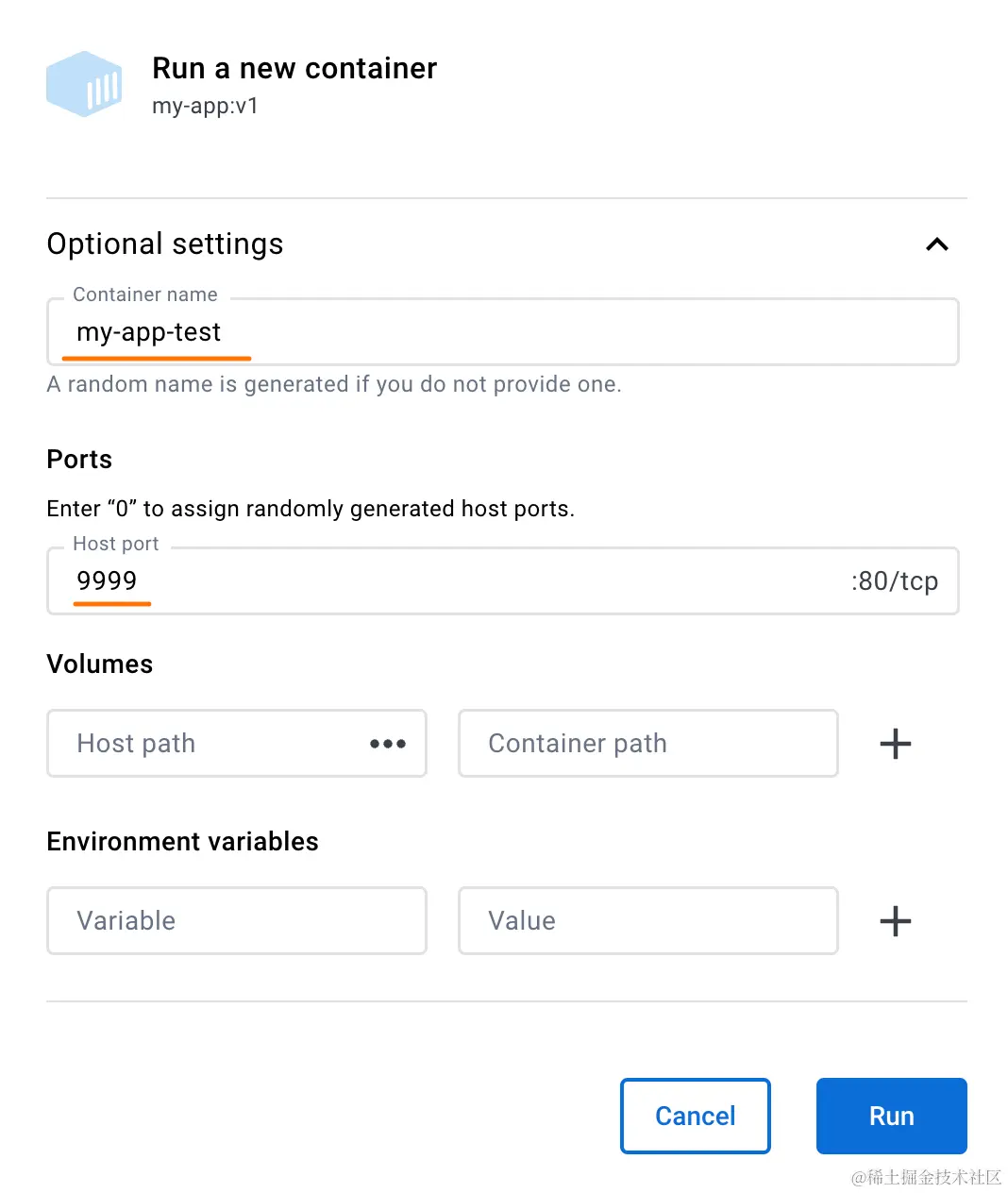Add another environment variable with plus icon
Image resolution: width=1008 pixels, height=1193 pixels.
[895, 921]
